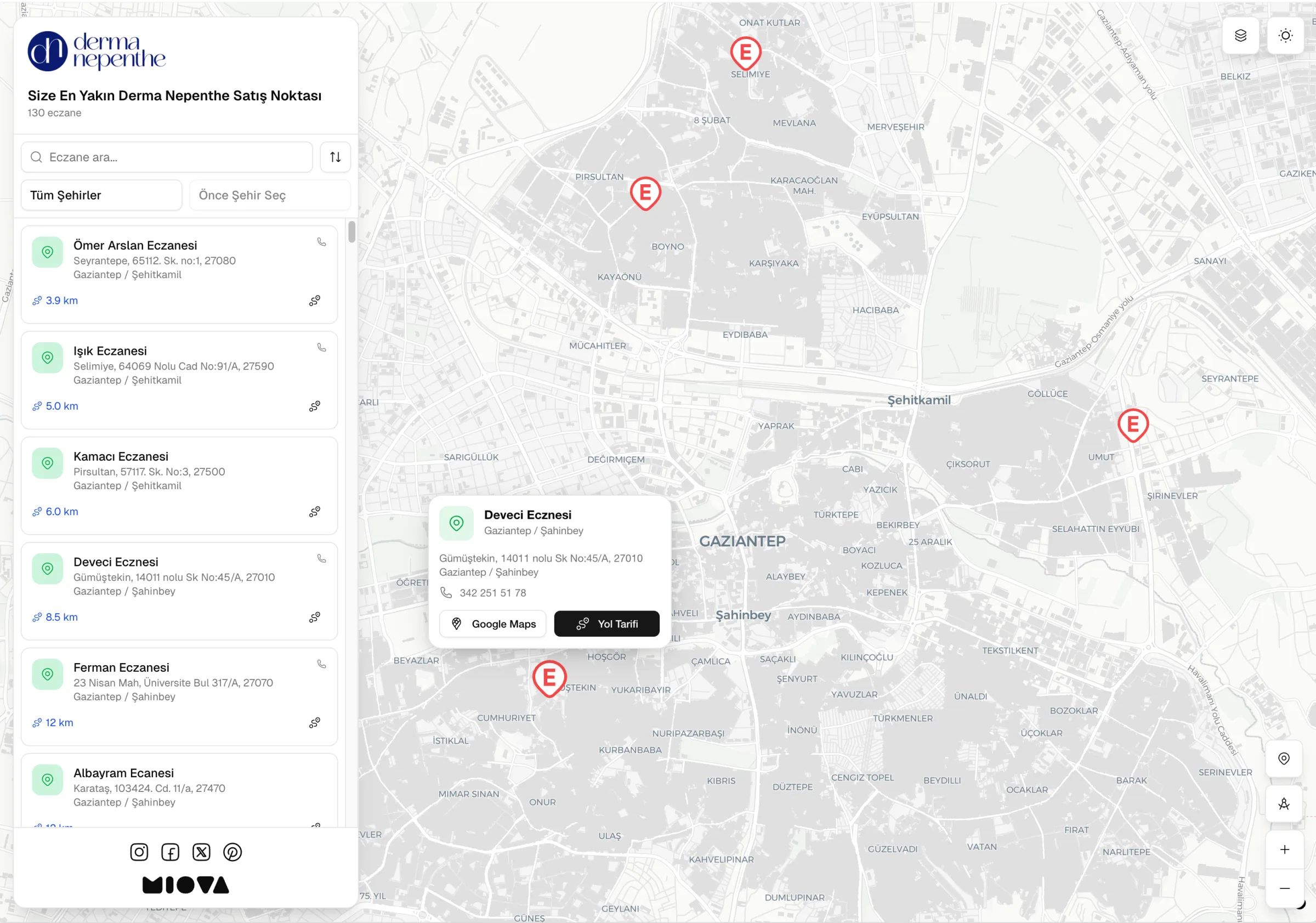Focus the 'Eczane ara...' search field

(x=167, y=157)
